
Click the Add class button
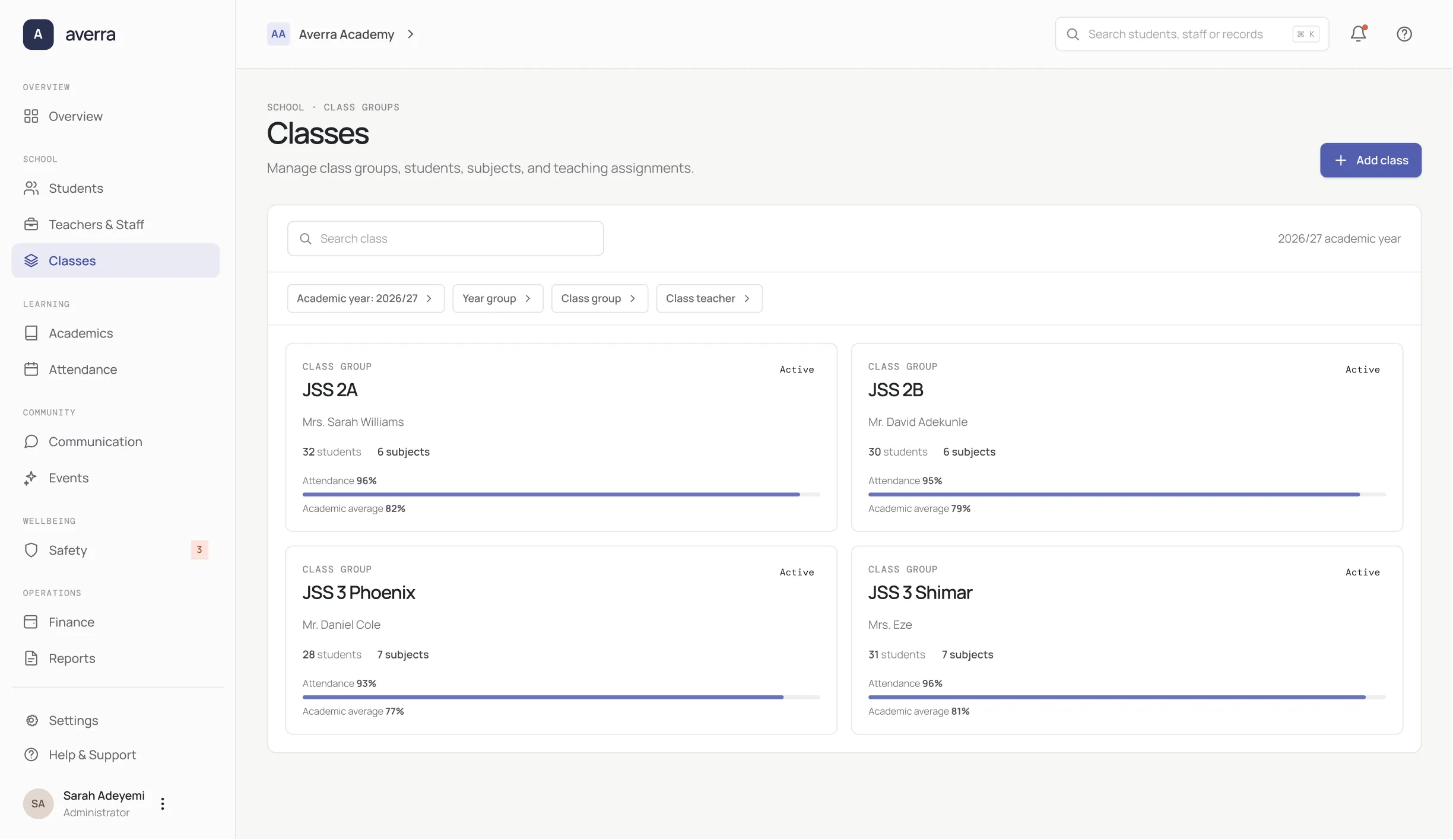click(x=1370, y=160)
